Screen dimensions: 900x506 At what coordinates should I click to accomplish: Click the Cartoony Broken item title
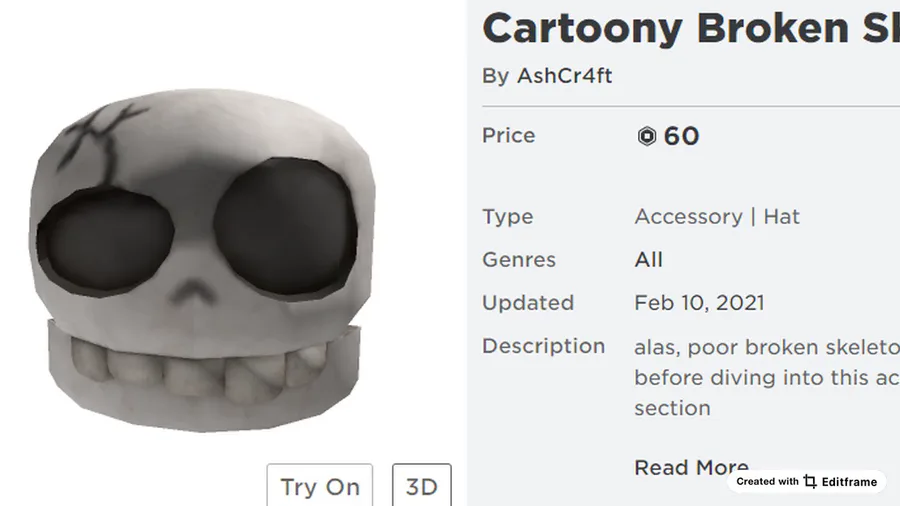(691, 28)
